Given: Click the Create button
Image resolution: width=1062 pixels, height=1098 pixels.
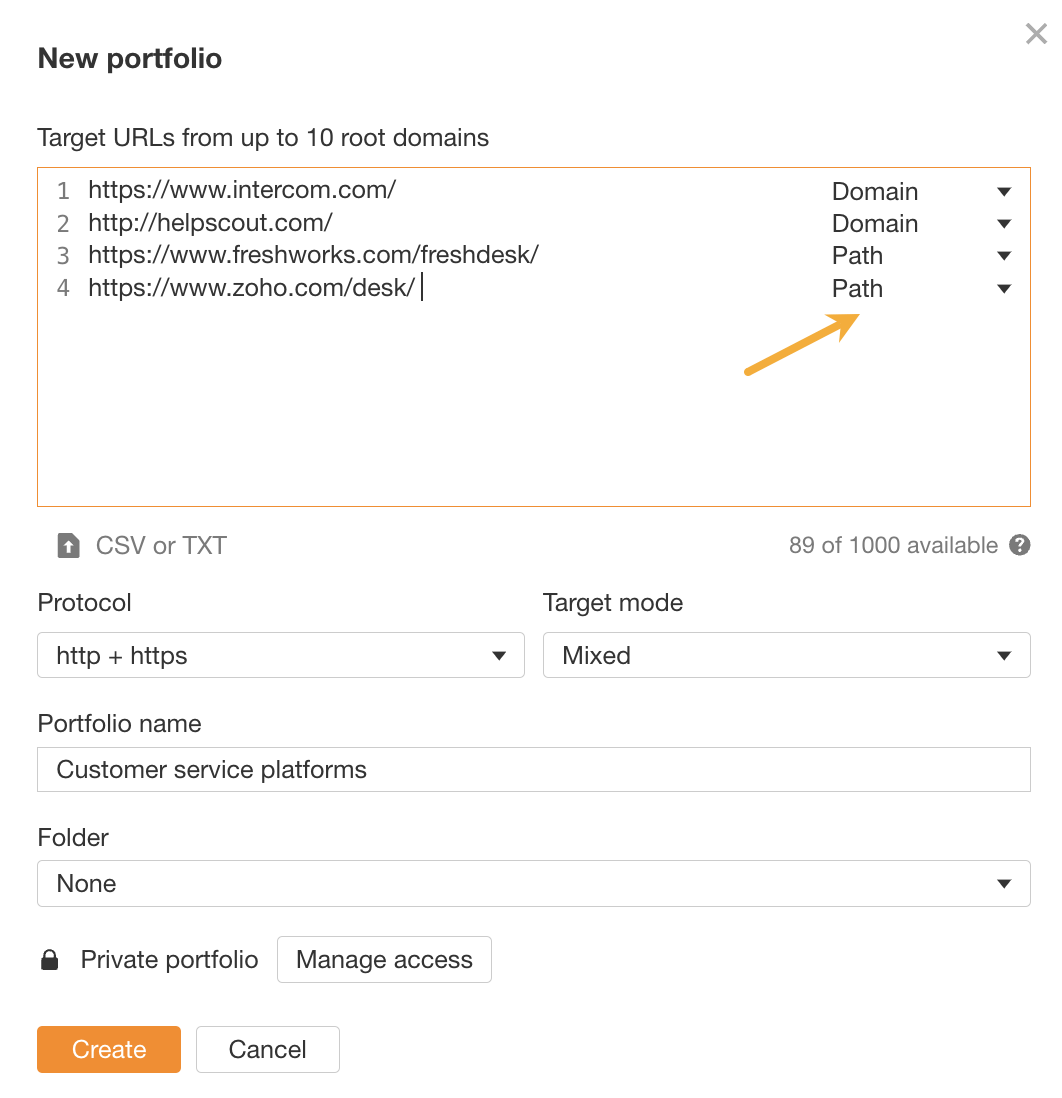Looking at the screenshot, I should pos(109,1049).
